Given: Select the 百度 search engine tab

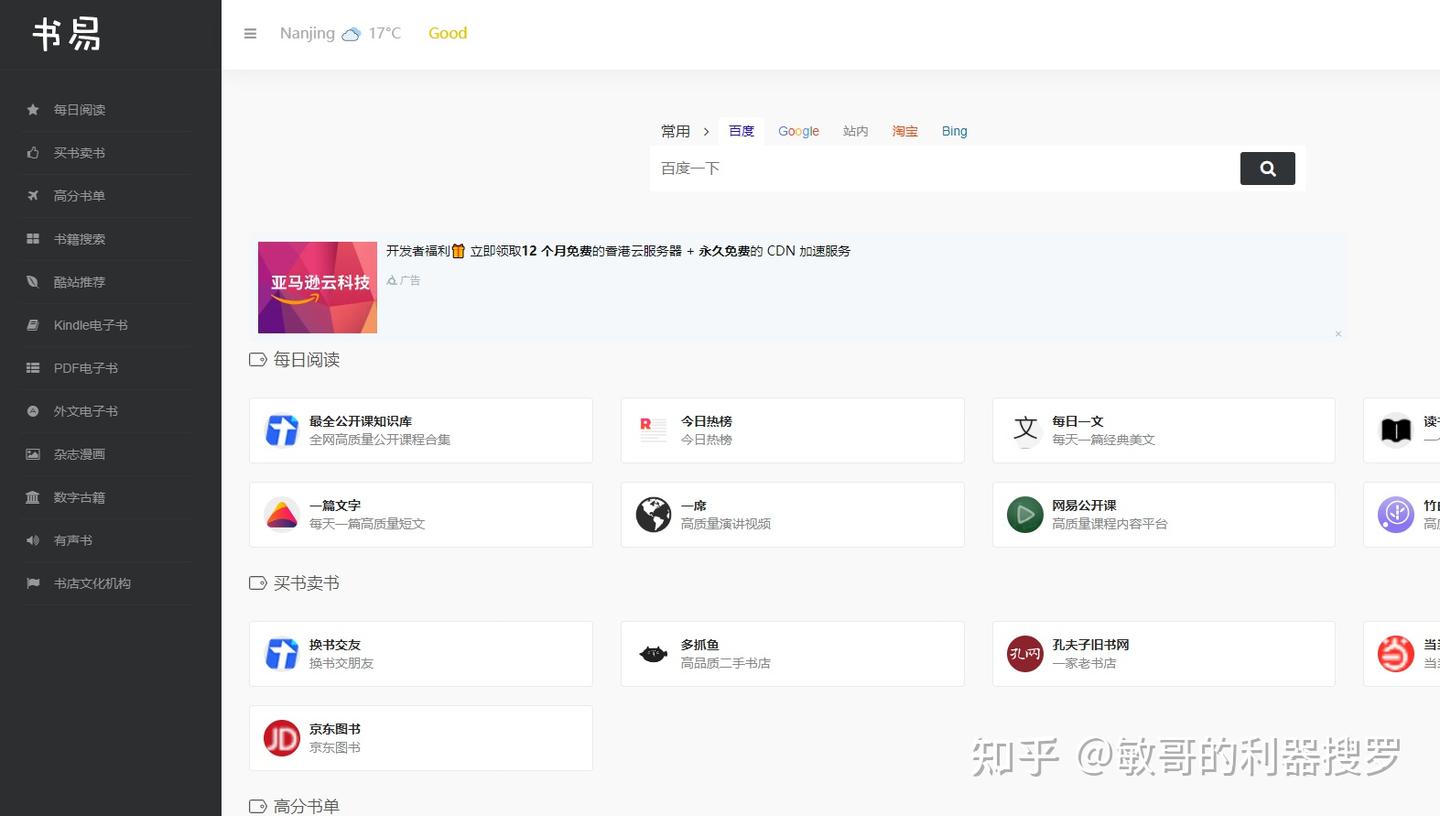Looking at the screenshot, I should (741, 131).
